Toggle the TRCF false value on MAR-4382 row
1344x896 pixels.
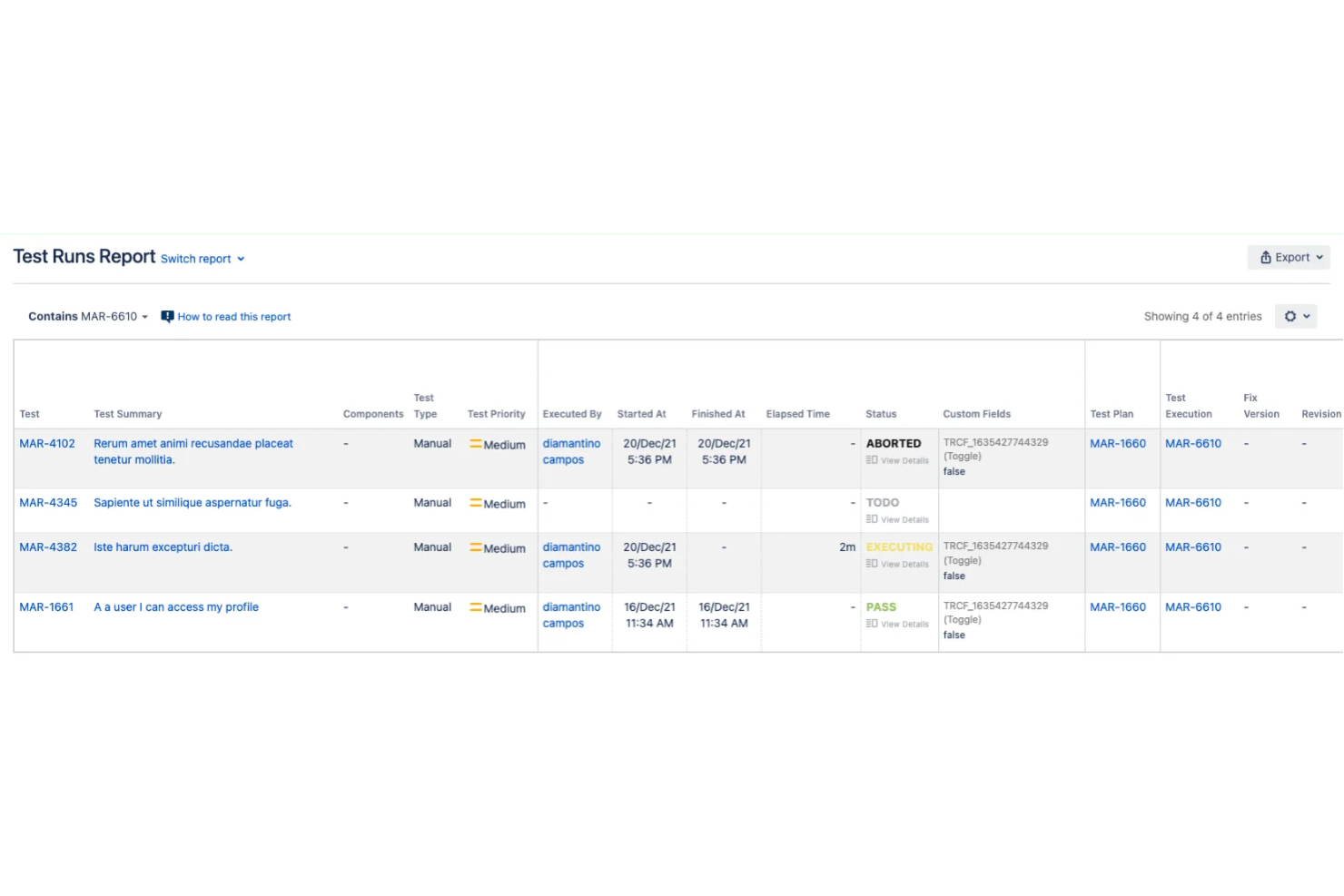(x=954, y=576)
